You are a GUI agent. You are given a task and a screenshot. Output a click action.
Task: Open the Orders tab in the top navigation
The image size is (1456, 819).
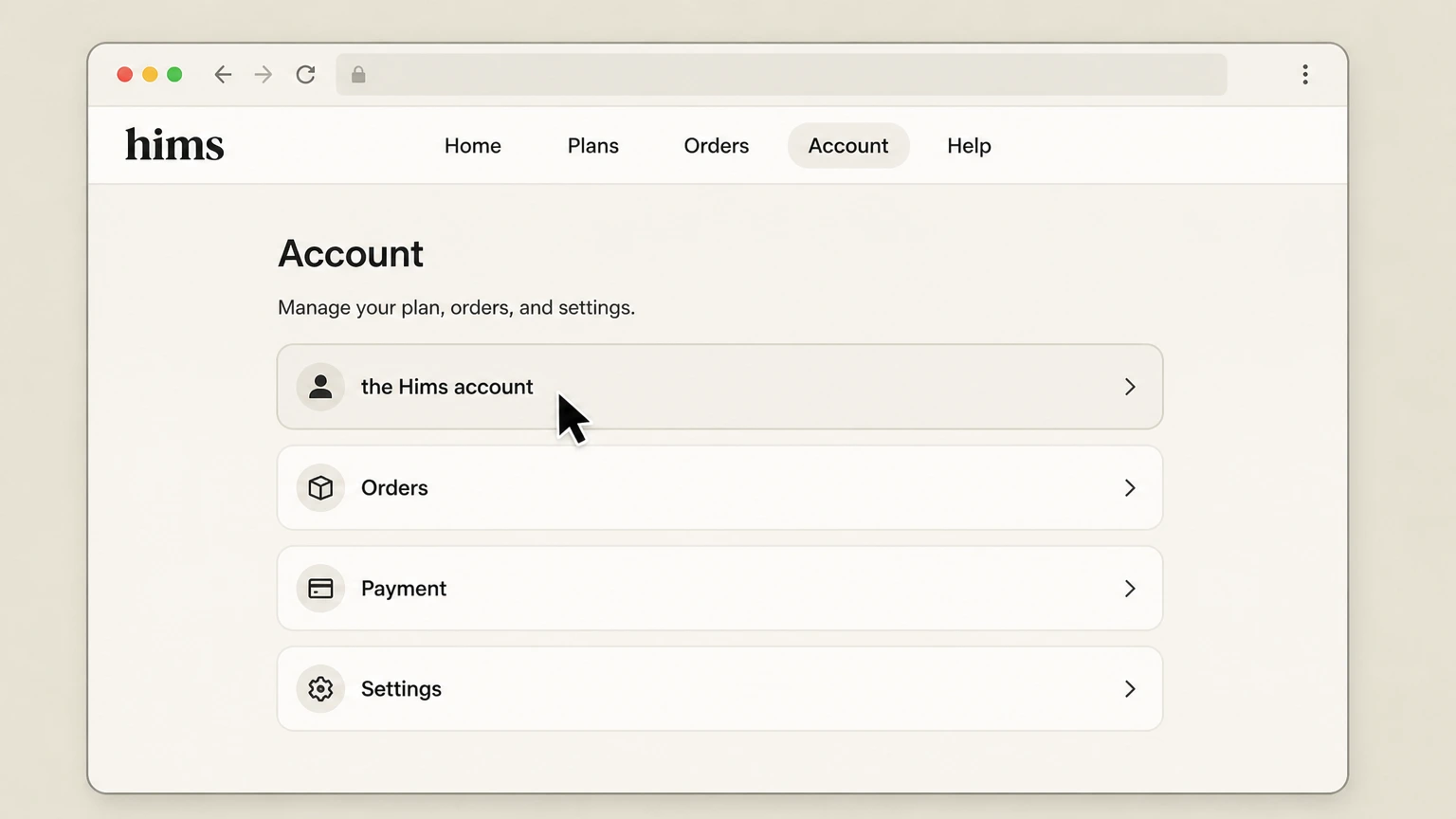(x=717, y=146)
